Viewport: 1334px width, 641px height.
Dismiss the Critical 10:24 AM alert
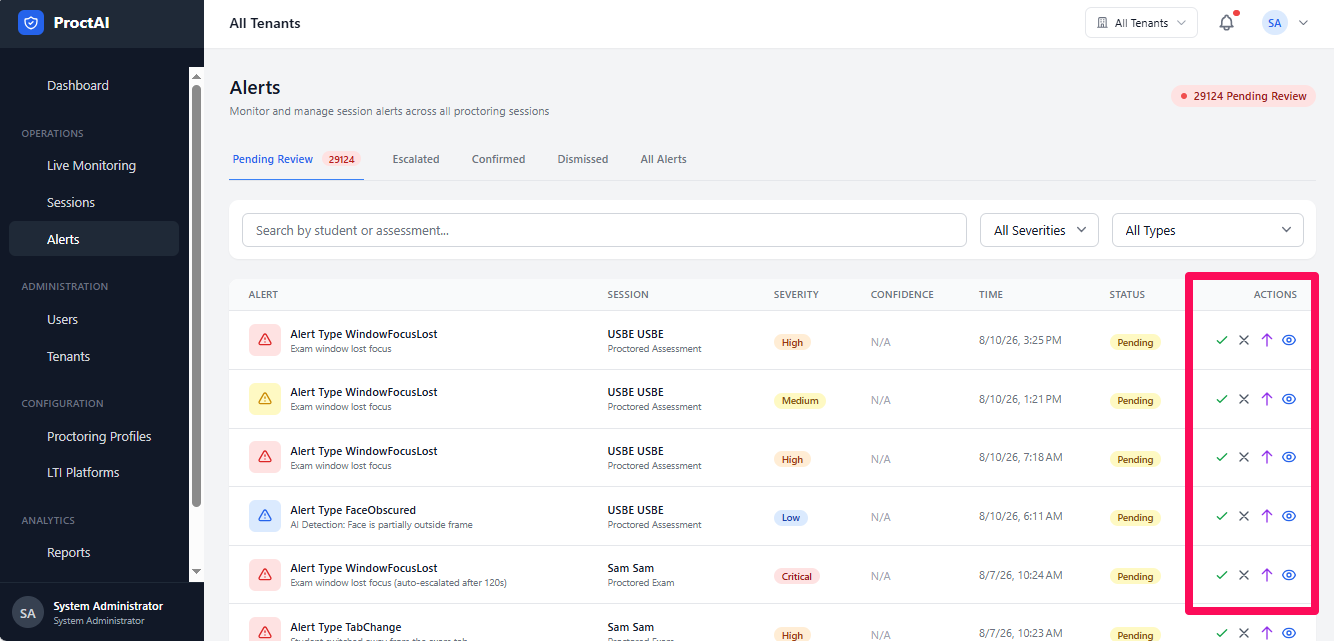(1244, 575)
